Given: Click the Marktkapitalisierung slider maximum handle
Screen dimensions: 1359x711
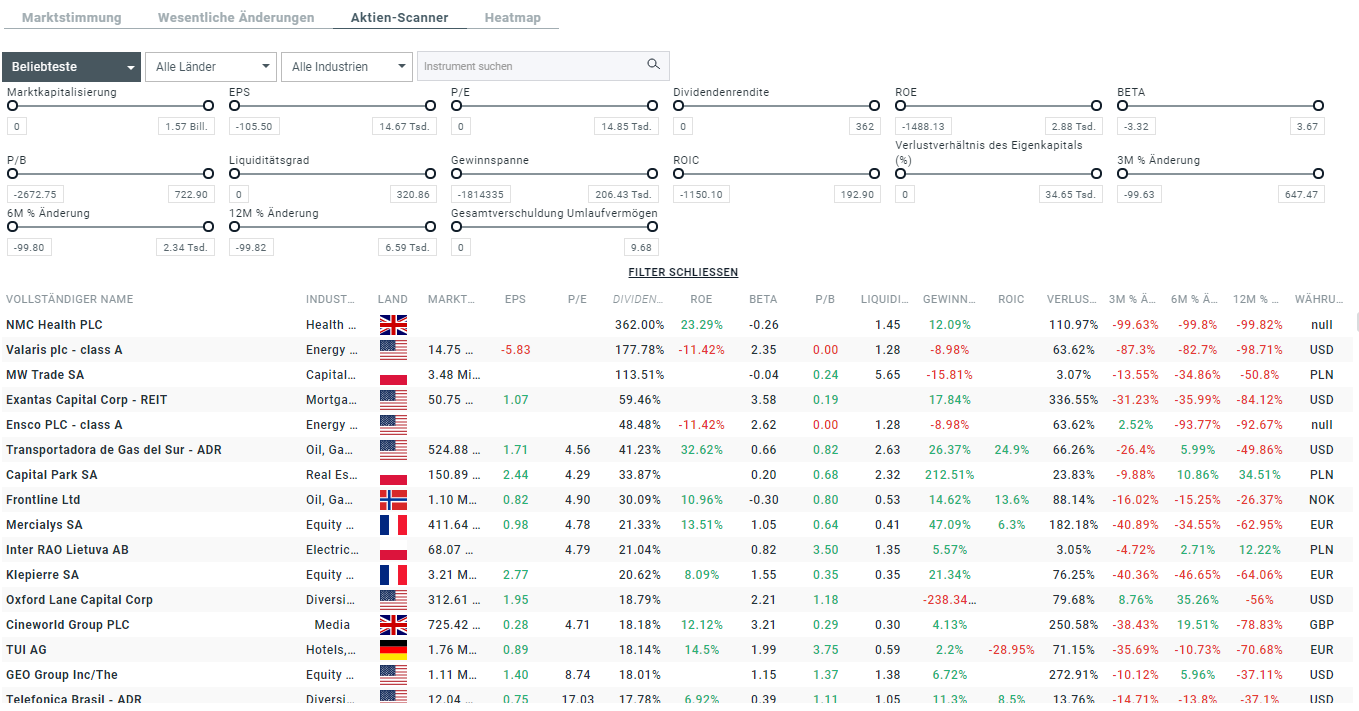Looking at the screenshot, I should [208, 106].
